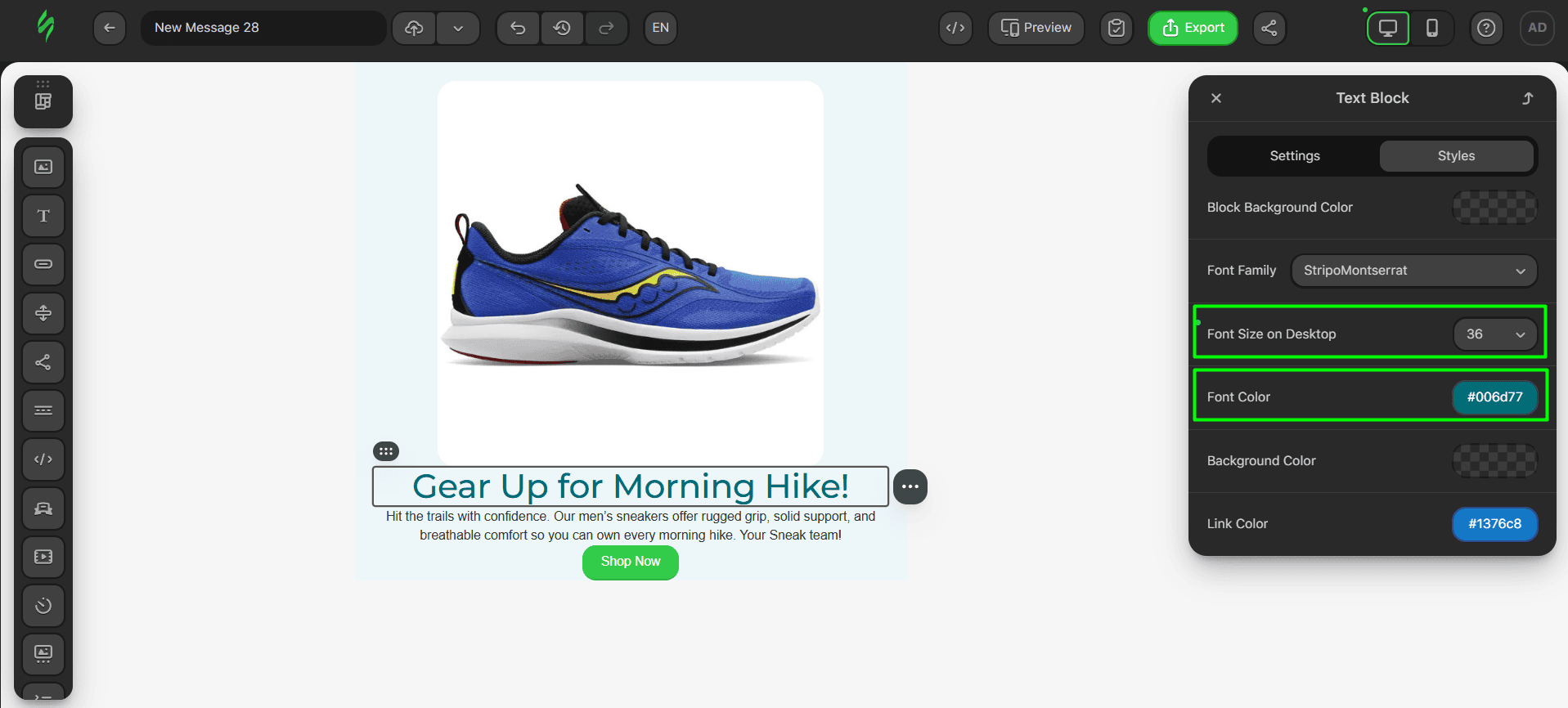Select the Image block in left sidebar
The width and height of the screenshot is (1568, 708).
pos(43,167)
